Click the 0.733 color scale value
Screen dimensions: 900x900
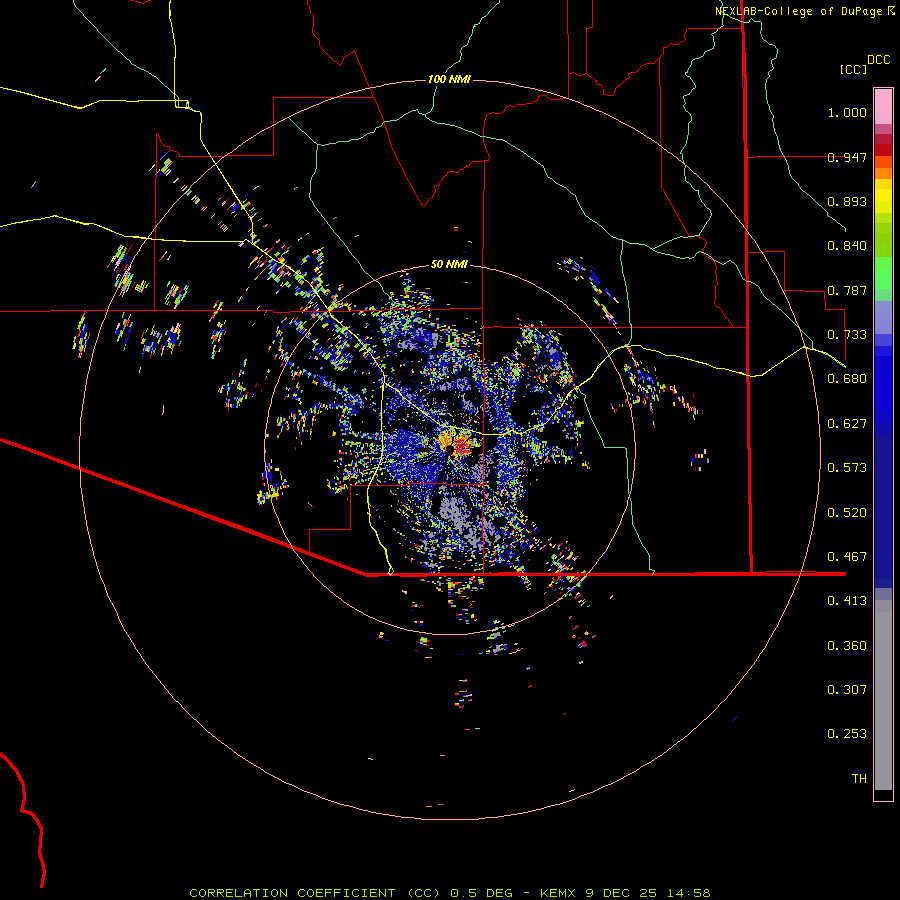point(847,335)
